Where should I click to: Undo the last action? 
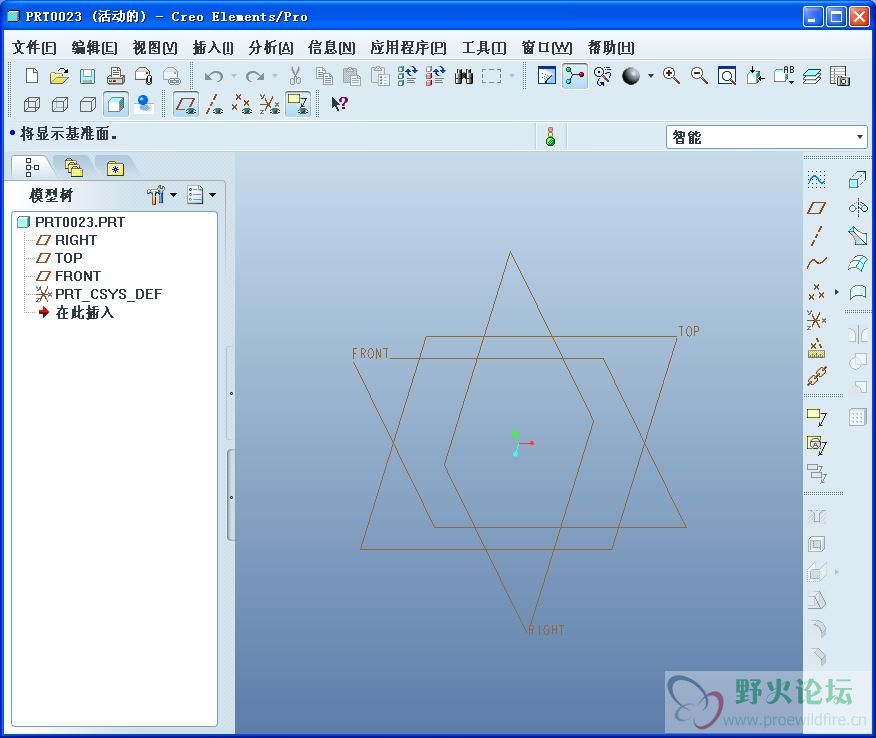point(214,76)
